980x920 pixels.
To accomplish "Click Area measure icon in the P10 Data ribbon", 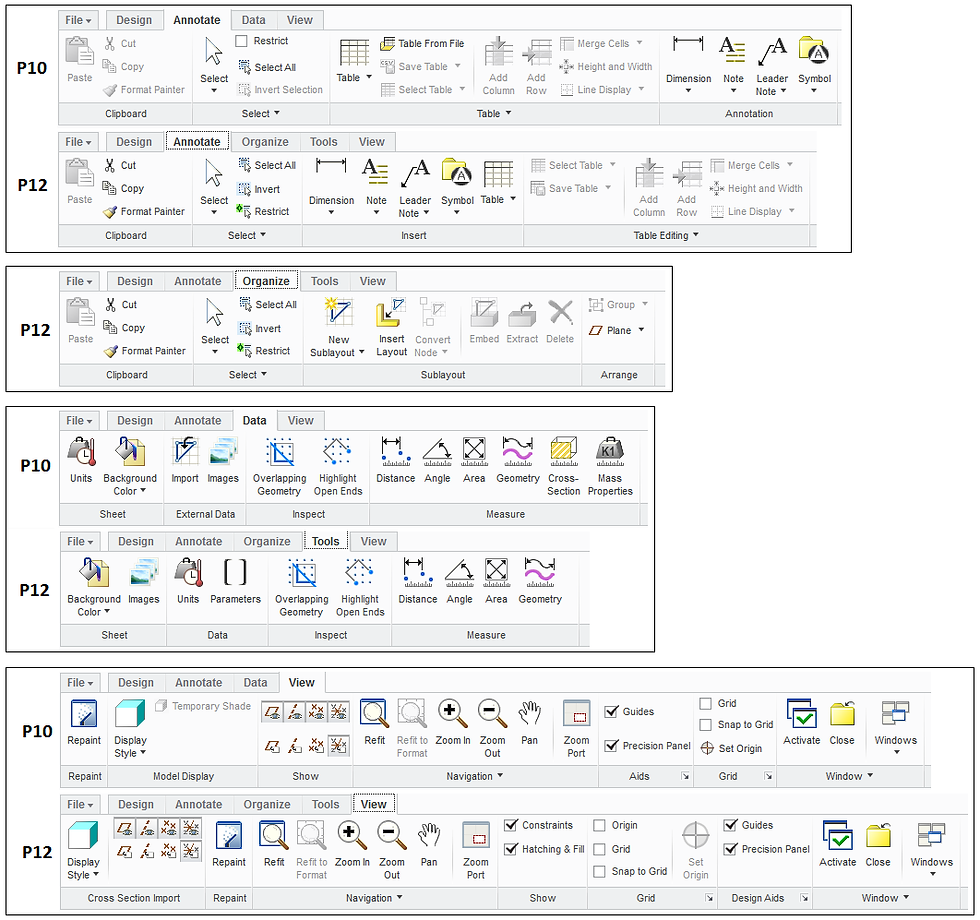I will (x=474, y=451).
